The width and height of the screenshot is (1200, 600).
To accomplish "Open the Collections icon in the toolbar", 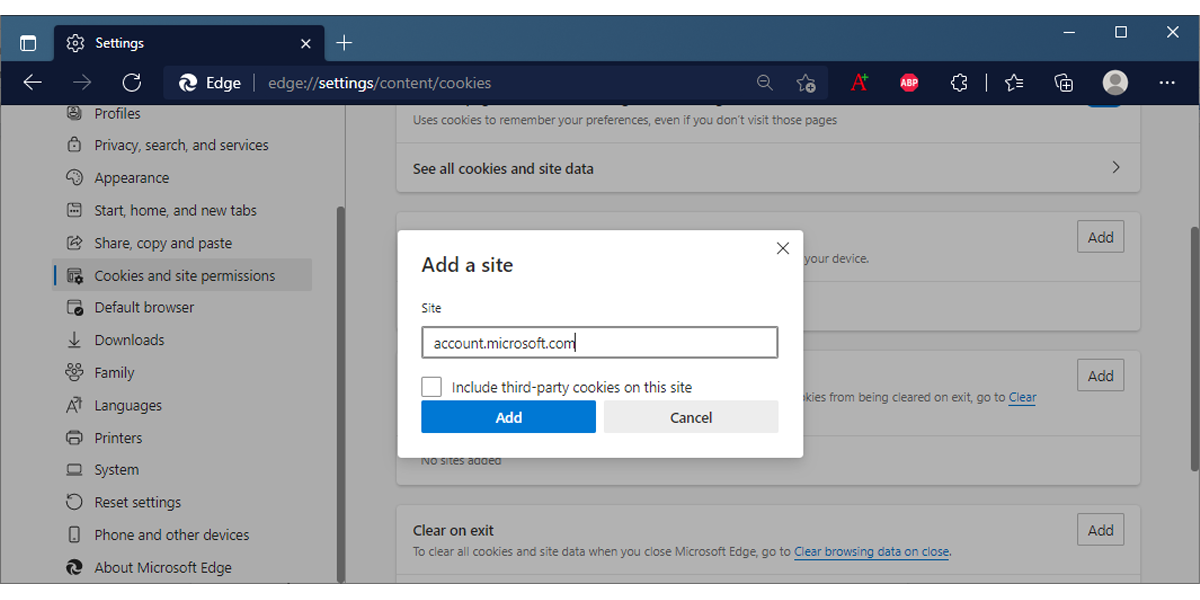I will pos(1063,82).
